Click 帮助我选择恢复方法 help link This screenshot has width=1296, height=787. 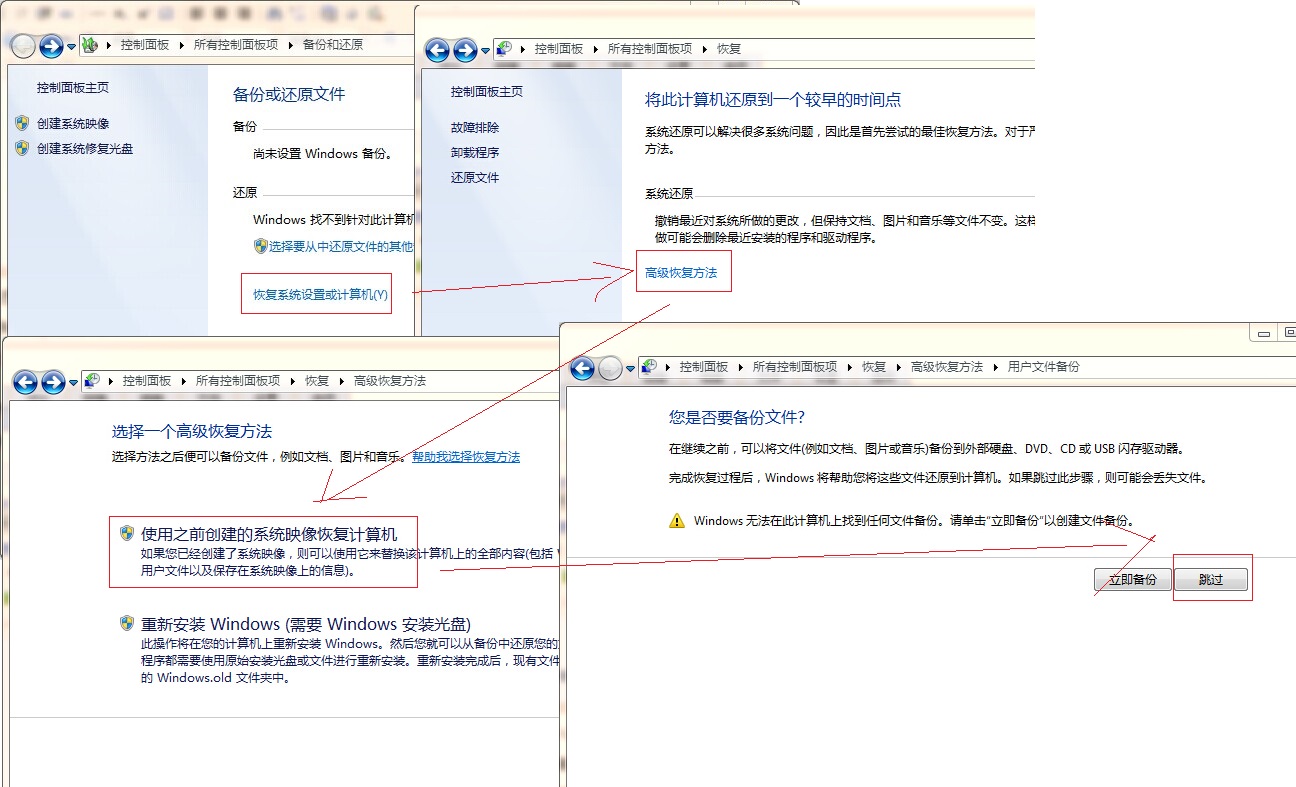point(466,457)
